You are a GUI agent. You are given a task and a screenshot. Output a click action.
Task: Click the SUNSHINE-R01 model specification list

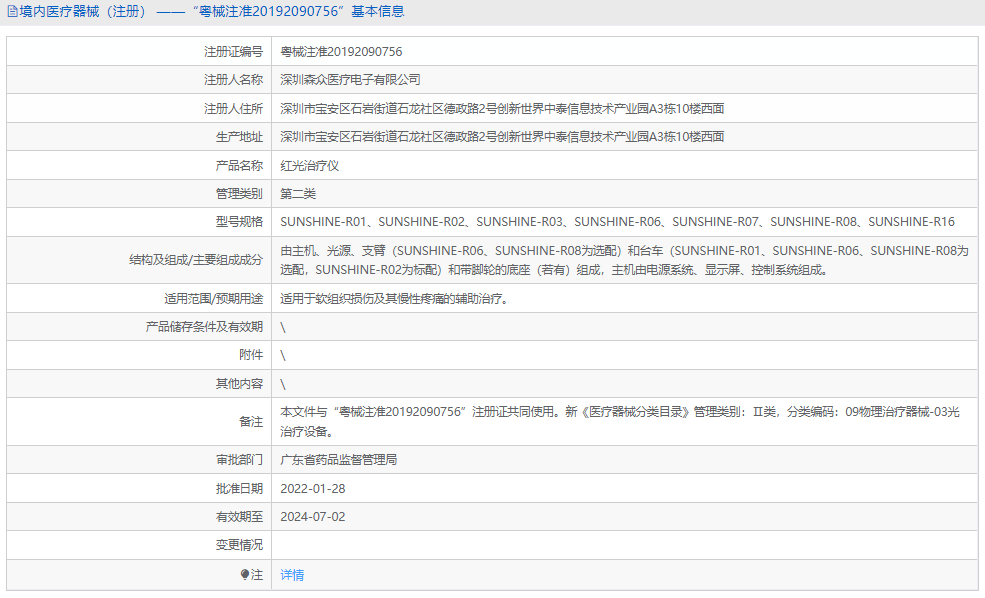tap(618, 222)
